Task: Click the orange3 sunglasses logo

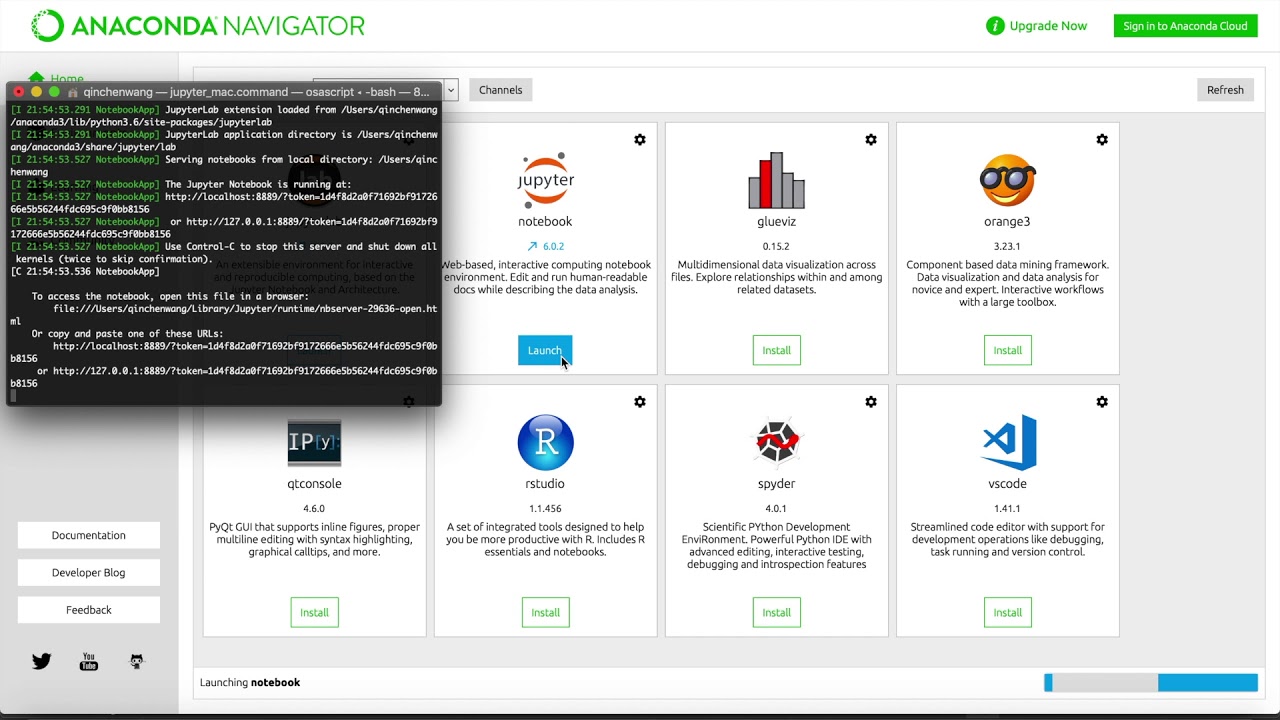Action: pos(1007,180)
